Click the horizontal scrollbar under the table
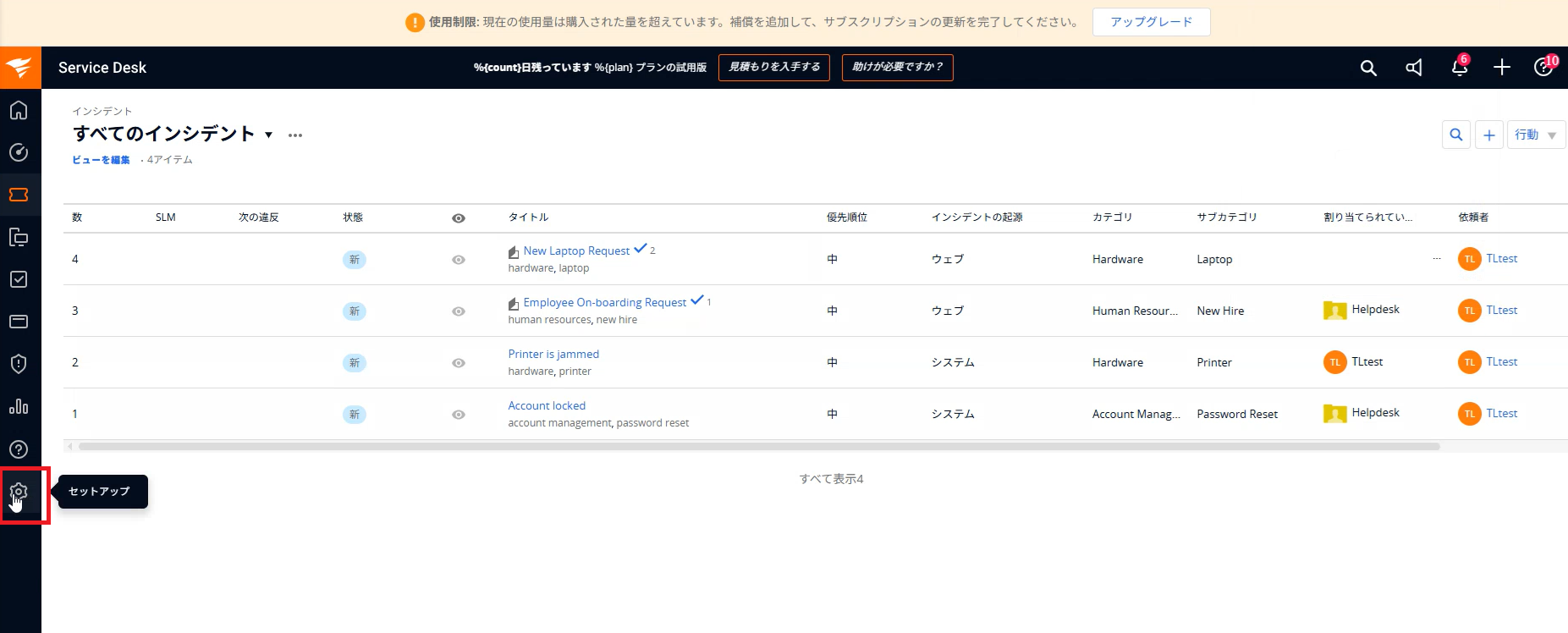1568x633 pixels. 759,447
